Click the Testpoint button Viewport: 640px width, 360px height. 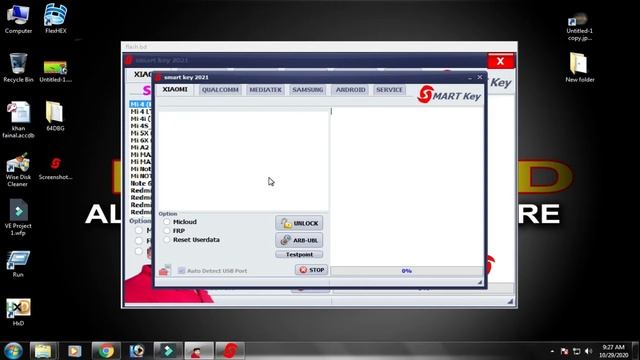[299, 254]
